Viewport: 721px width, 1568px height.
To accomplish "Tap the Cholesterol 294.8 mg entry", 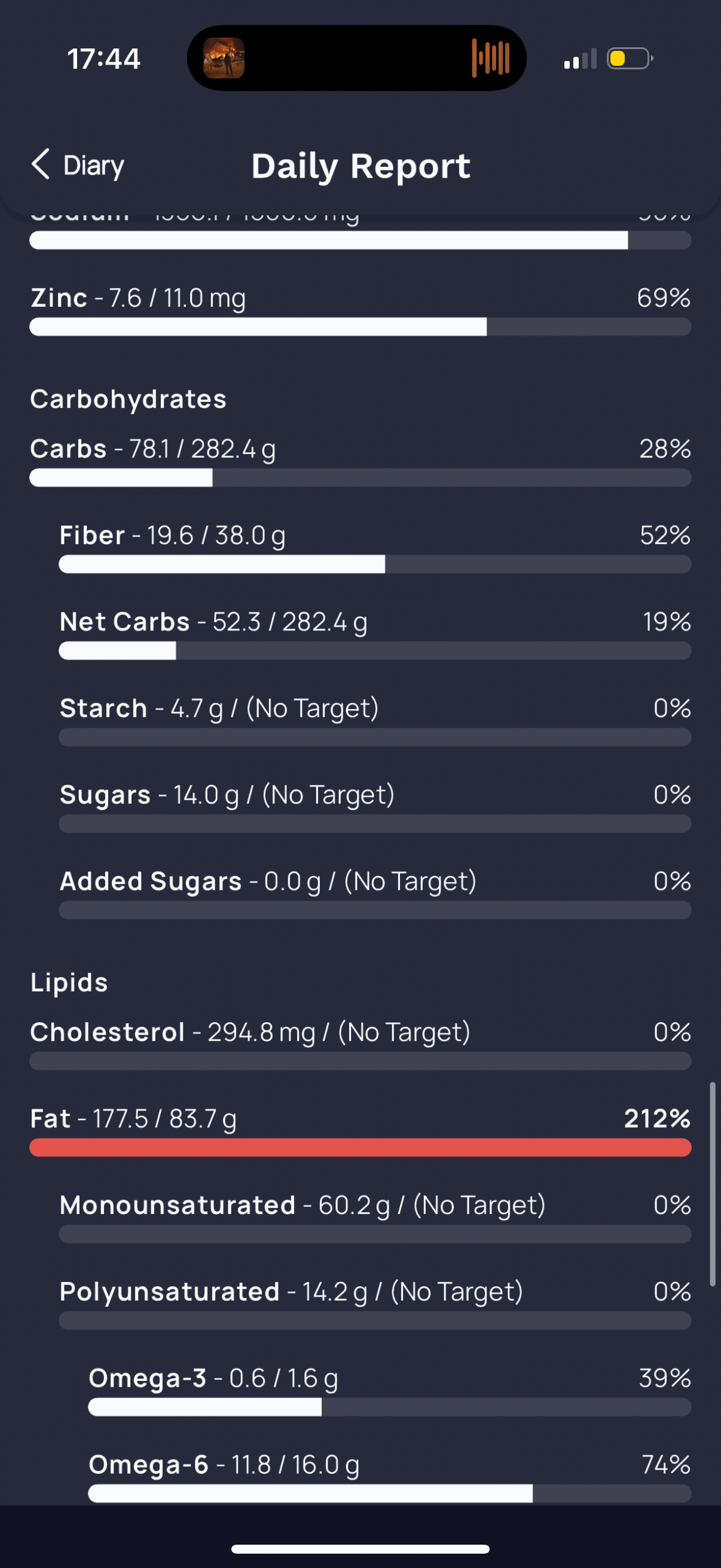I will tap(360, 1044).
